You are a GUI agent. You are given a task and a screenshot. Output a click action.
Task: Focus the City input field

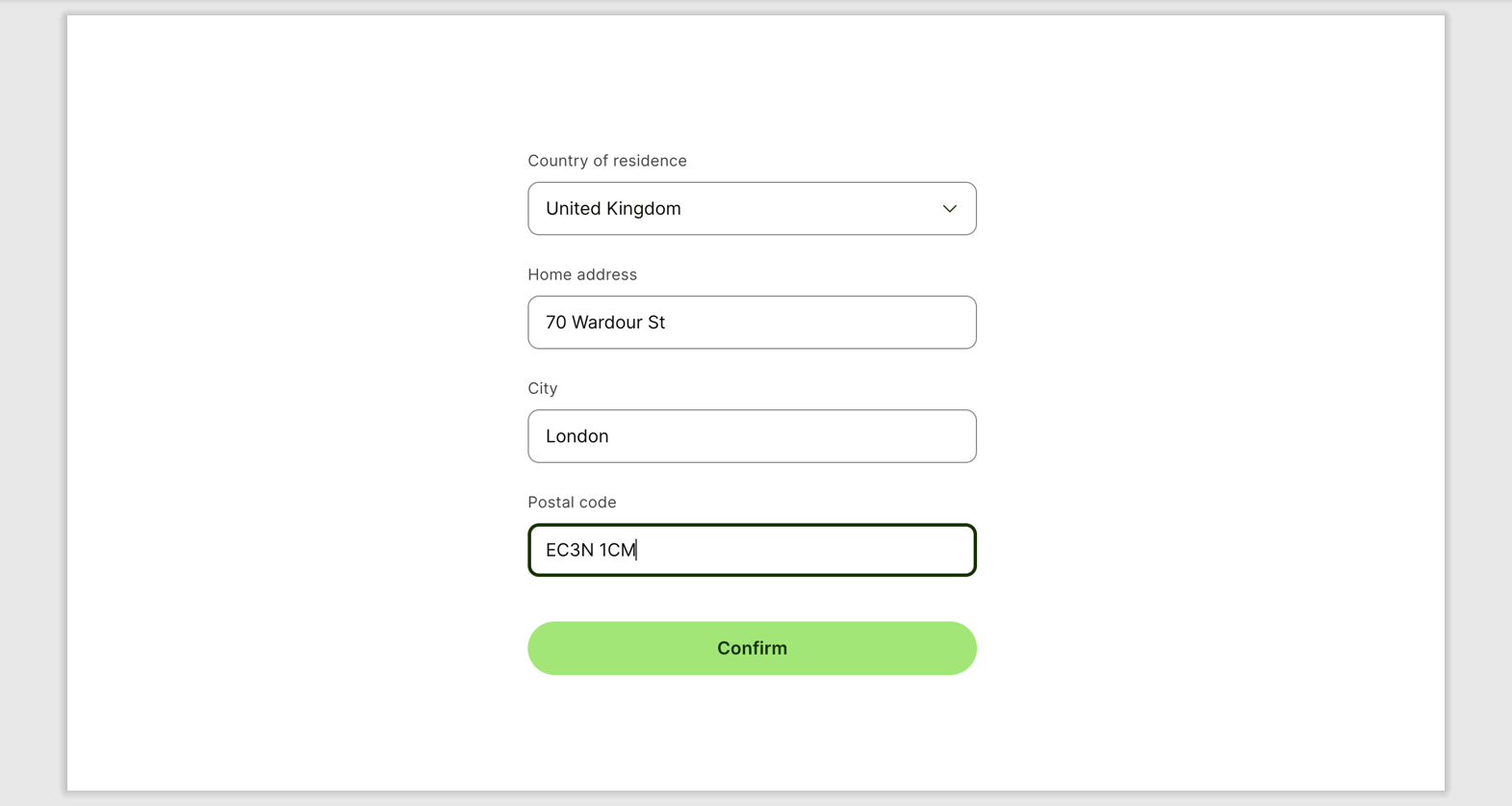(x=751, y=436)
